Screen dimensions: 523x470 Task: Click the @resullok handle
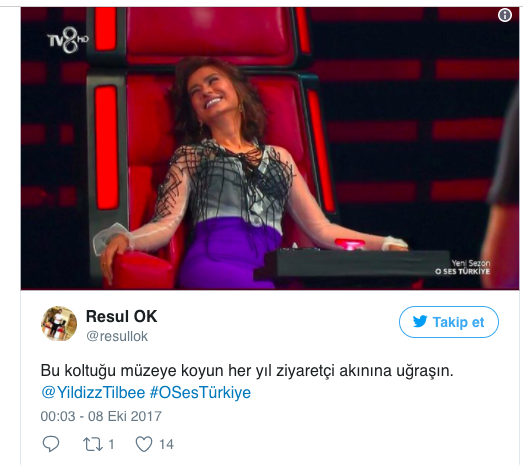(117, 336)
